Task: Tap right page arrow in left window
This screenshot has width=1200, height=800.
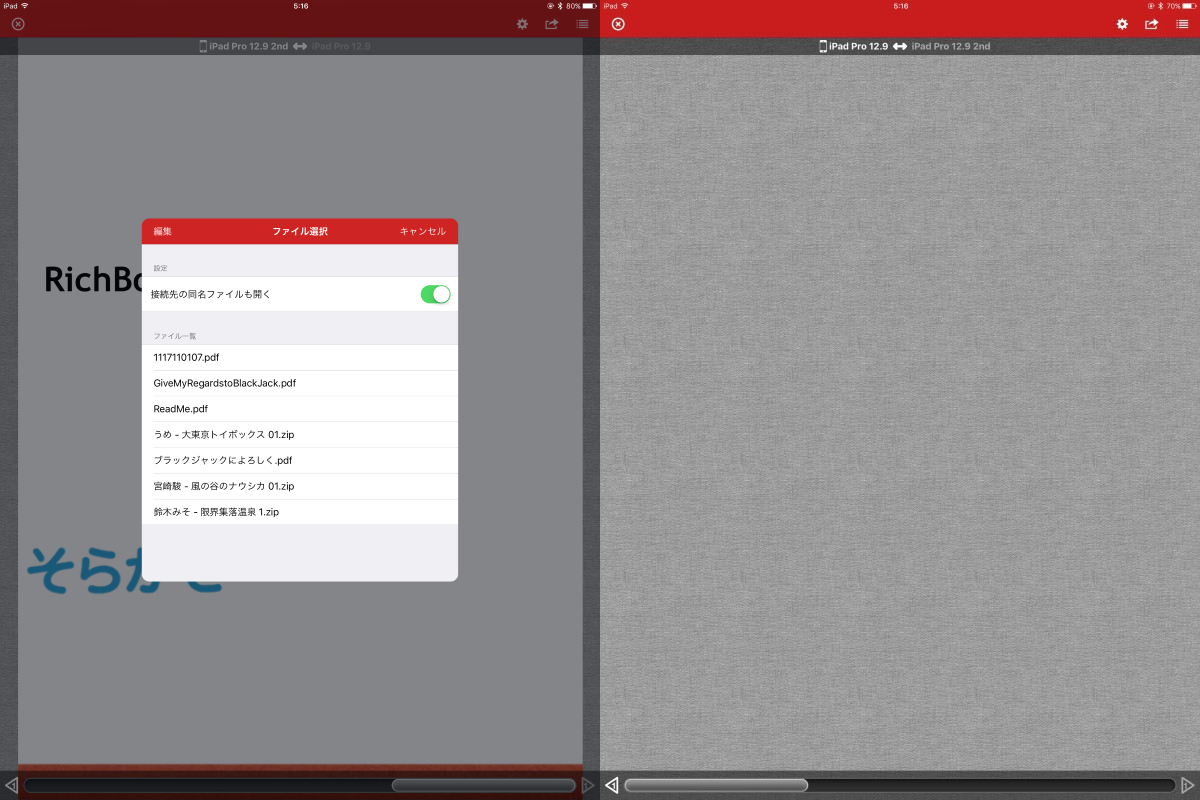Action: click(x=588, y=785)
